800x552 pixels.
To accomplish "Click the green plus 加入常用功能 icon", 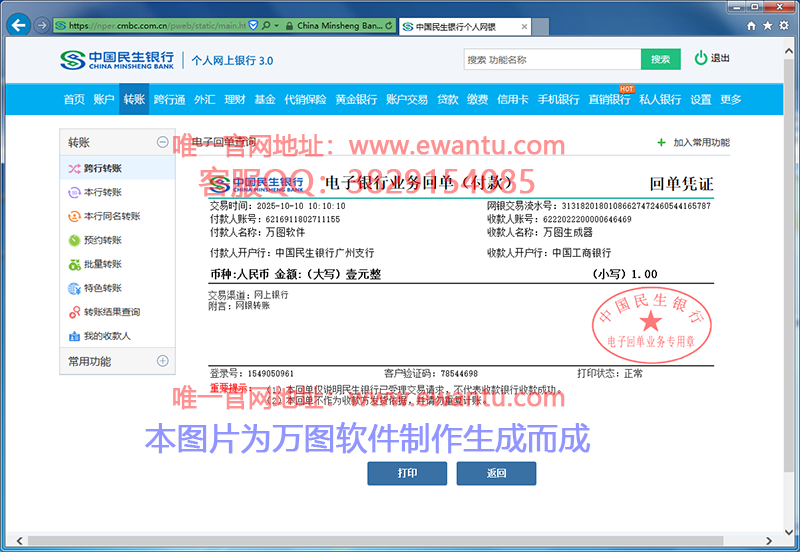I will (661, 142).
